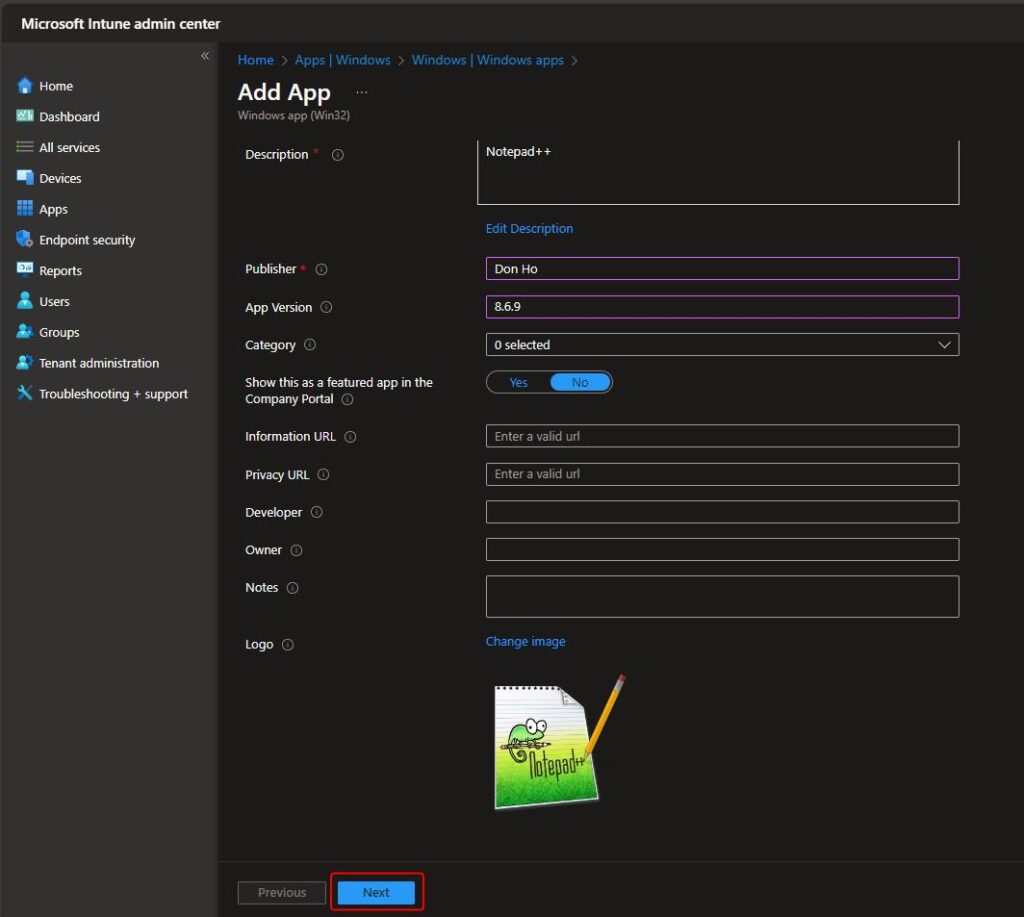The height and width of the screenshot is (917, 1024).
Task: Open Groups in the sidebar
Action: tap(59, 332)
